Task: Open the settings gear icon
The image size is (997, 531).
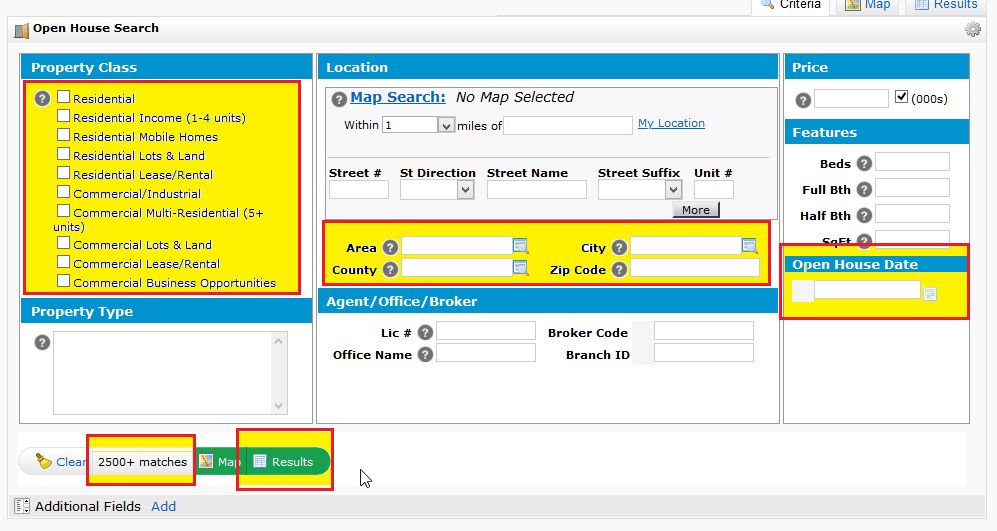Action: click(x=972, y=29)
